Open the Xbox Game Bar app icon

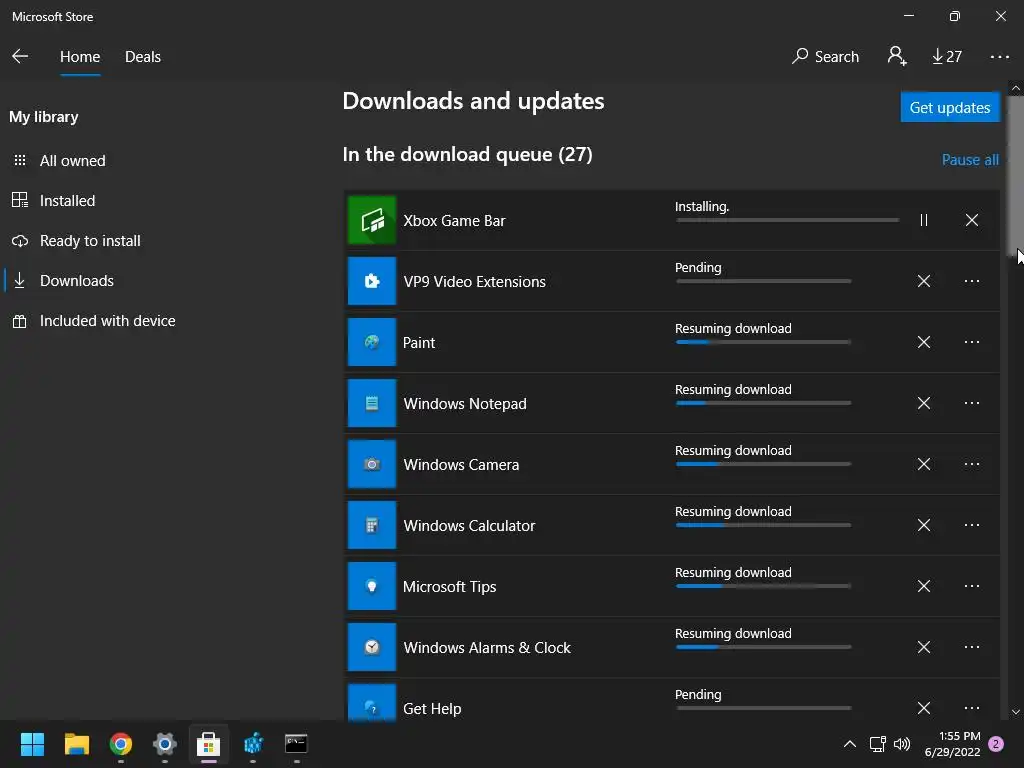[x=372, y=220]
